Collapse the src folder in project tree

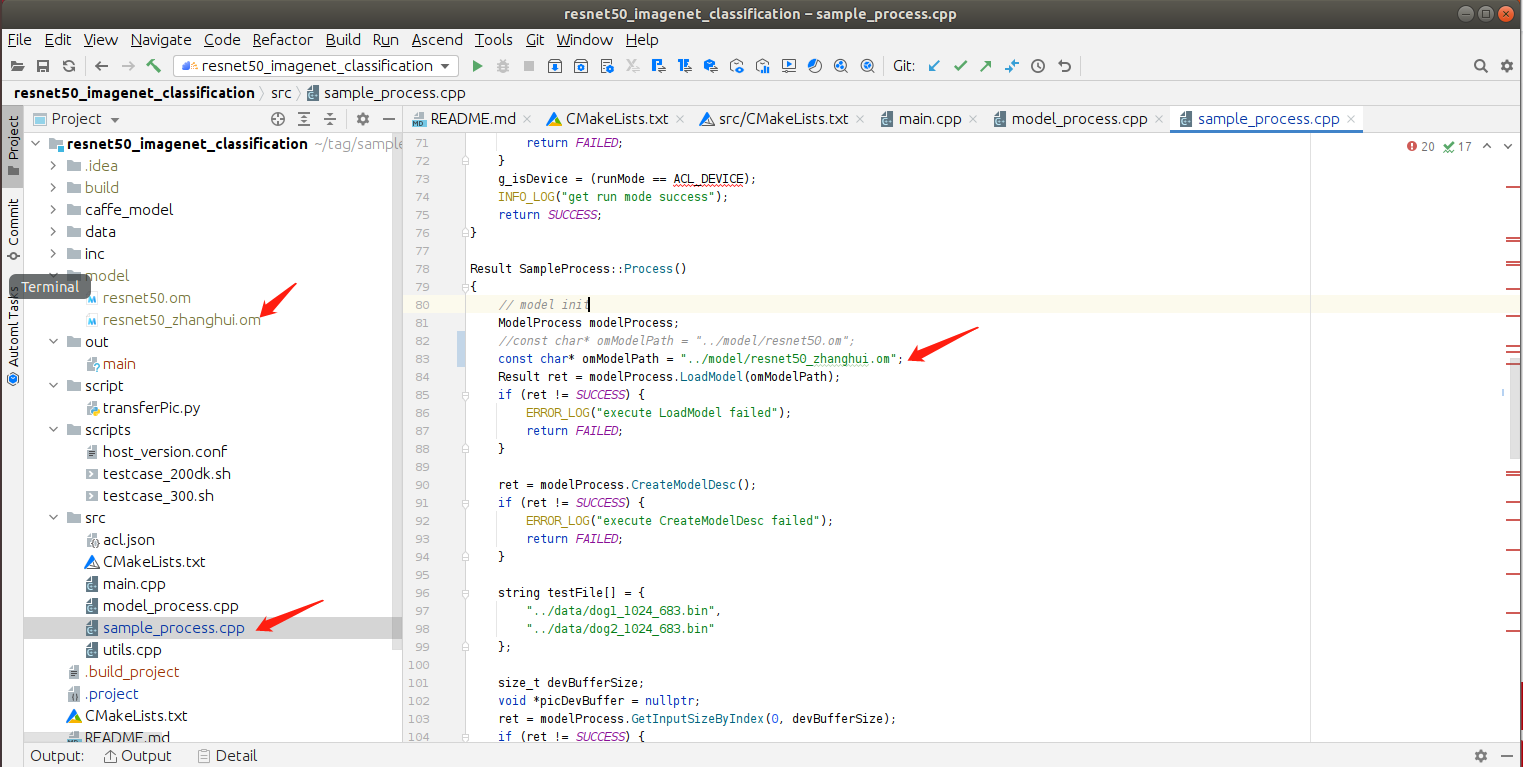[53, 518]
